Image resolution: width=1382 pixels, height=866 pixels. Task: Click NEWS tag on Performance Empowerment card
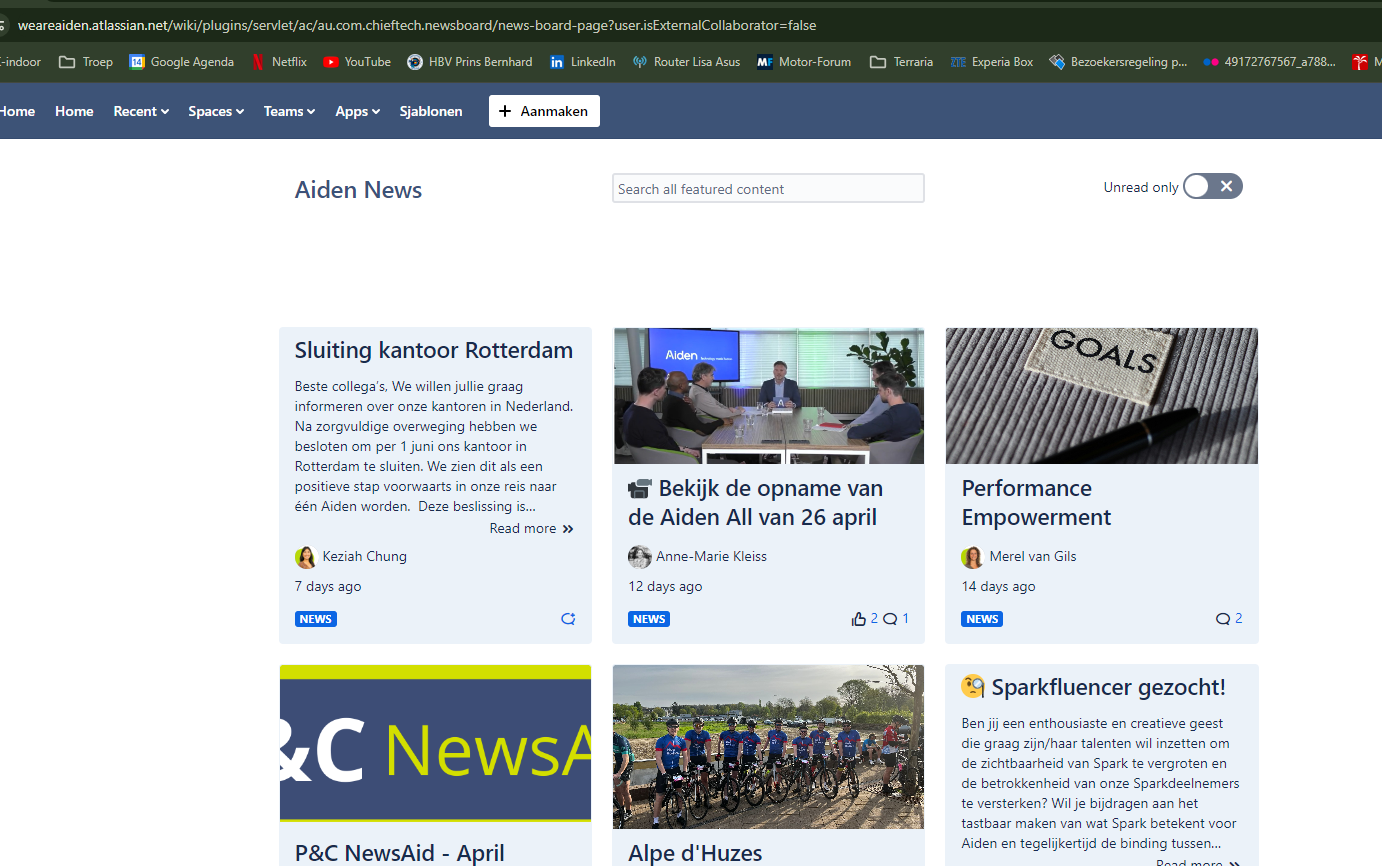(x=982, y=619)
